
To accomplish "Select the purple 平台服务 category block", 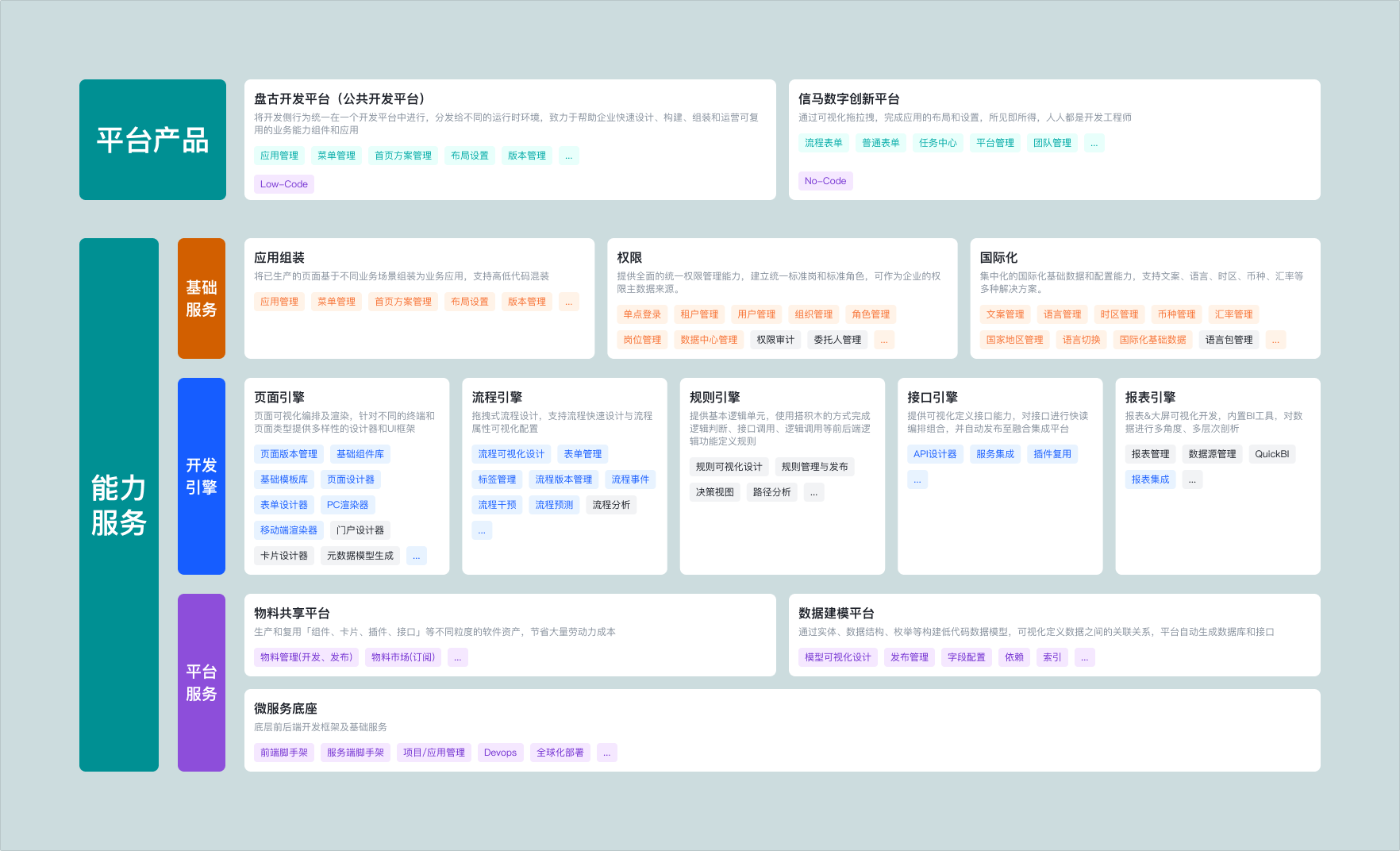I will coord(202,683).
